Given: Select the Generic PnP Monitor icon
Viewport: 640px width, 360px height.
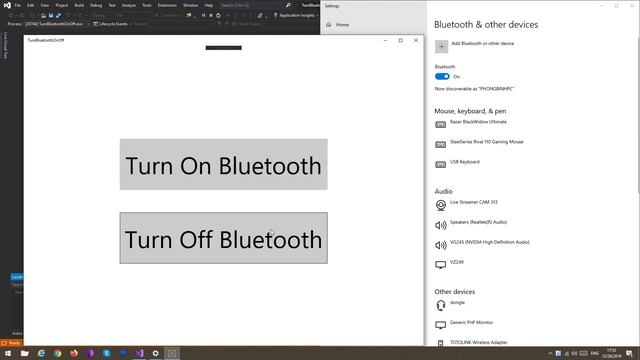Looking at the screenshot, I should tap(440, 325).
